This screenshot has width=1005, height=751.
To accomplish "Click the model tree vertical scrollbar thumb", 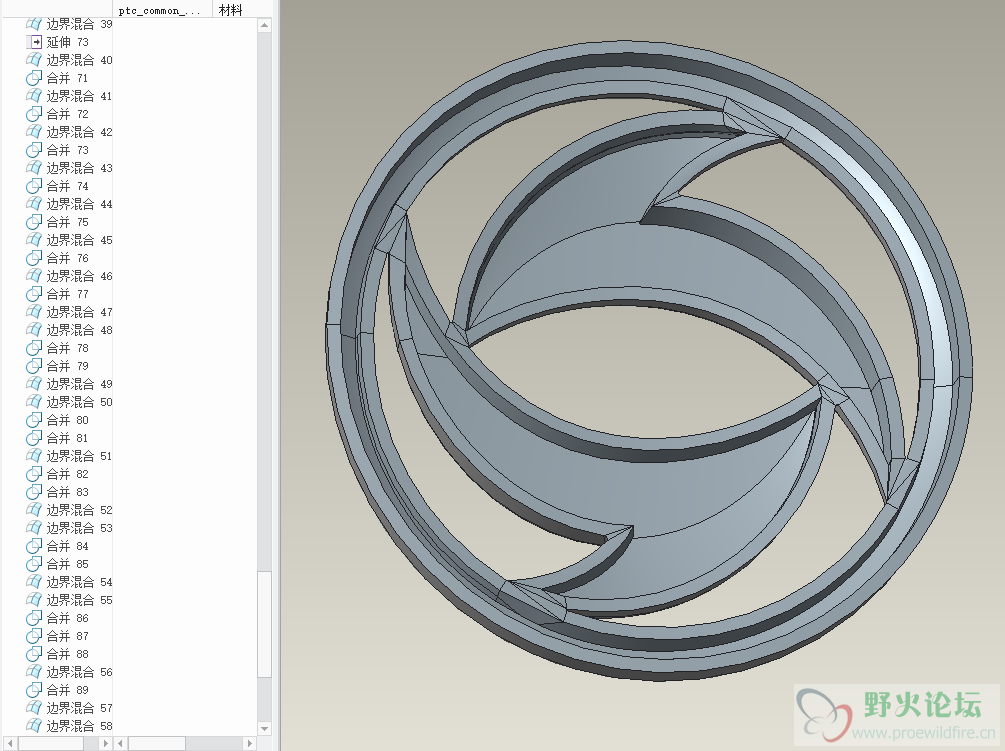I will [264, 624].
